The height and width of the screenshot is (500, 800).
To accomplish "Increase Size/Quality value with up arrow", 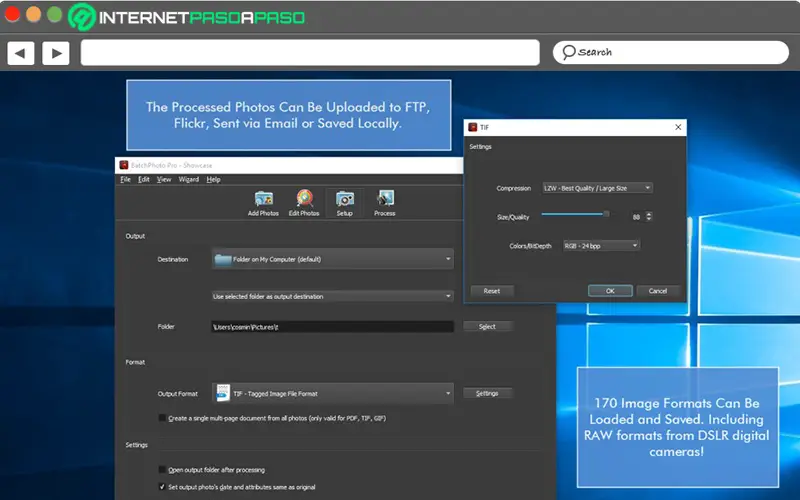I will [648, 214].
